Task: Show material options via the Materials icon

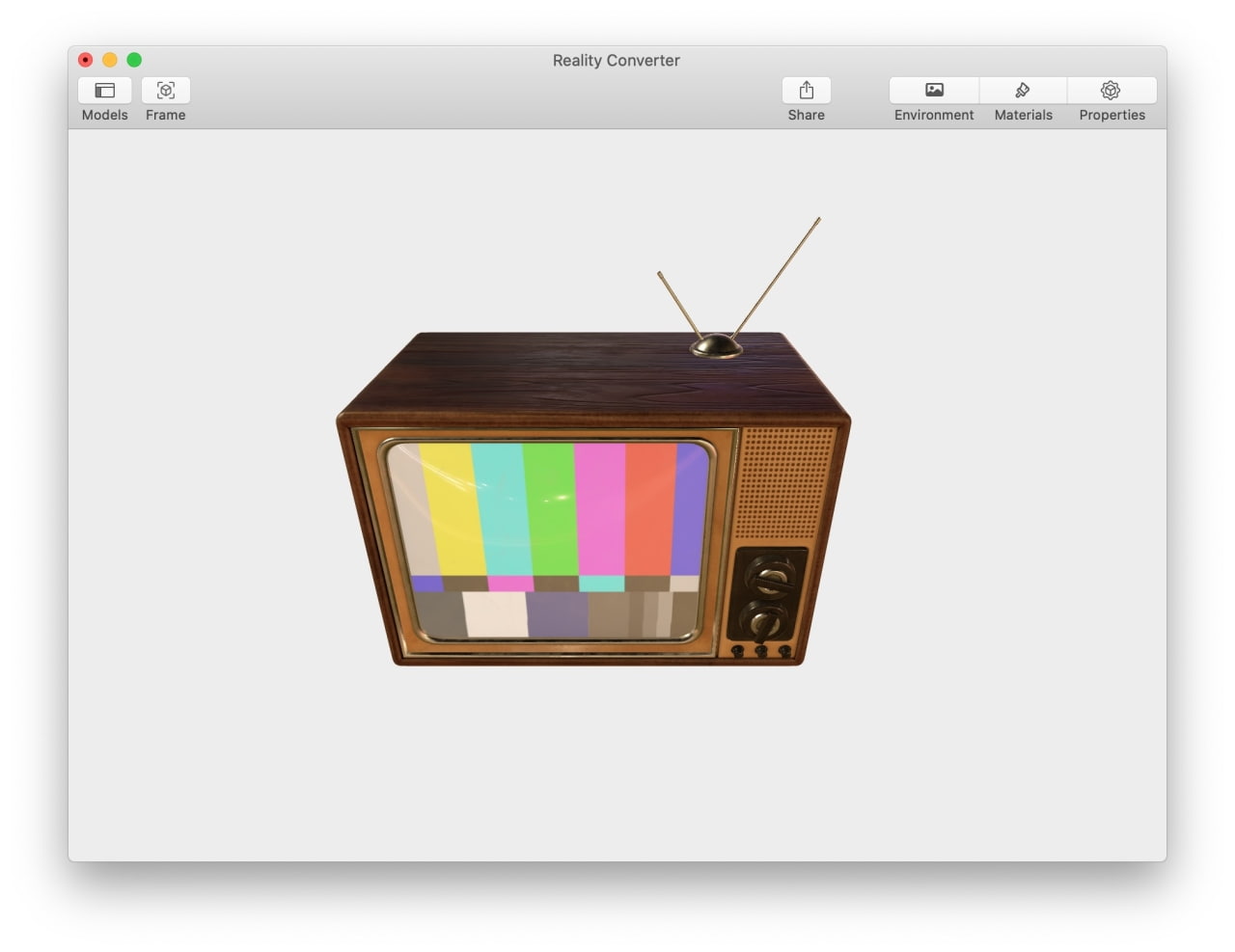Action: pyautogui.click(x=1023, y=90)
